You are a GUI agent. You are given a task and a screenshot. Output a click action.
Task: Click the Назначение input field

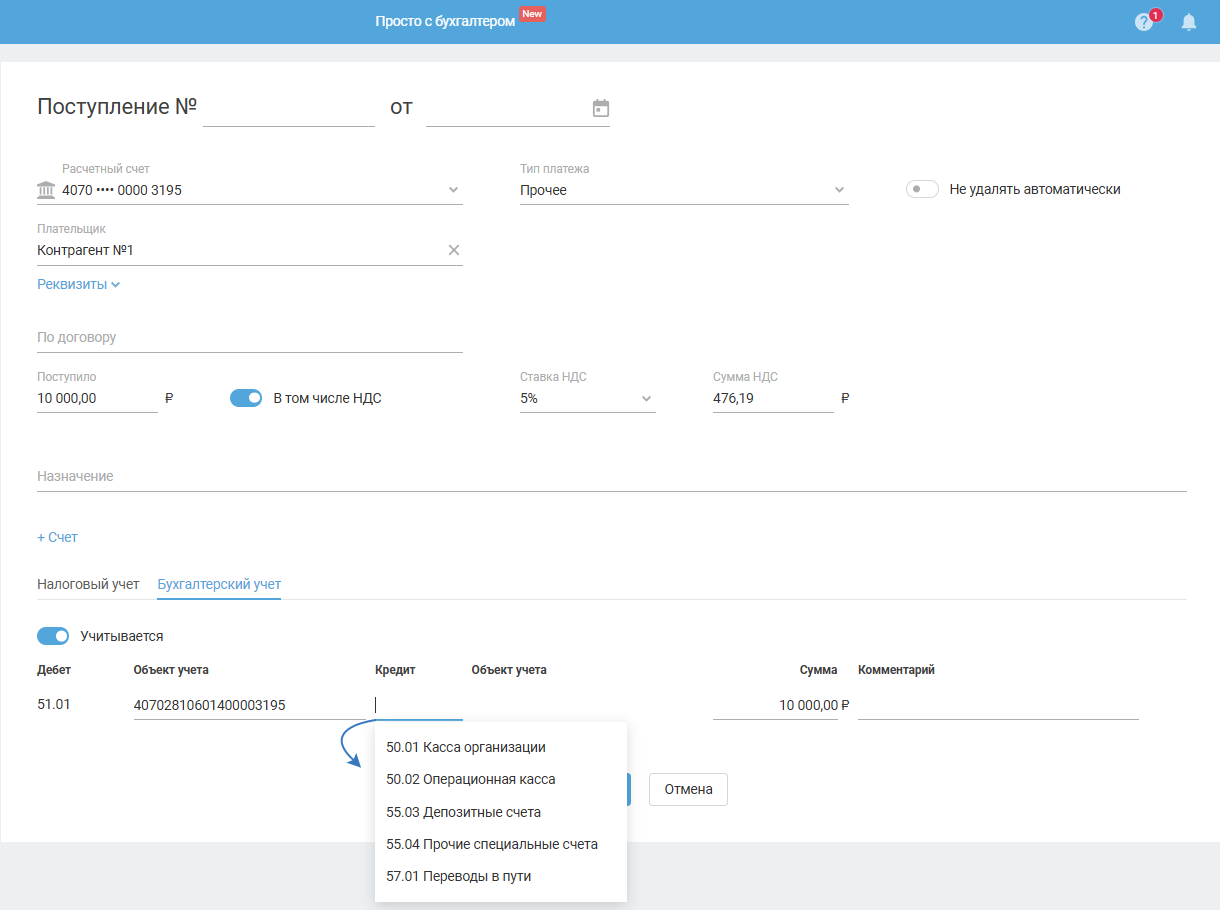pos(611,477)
